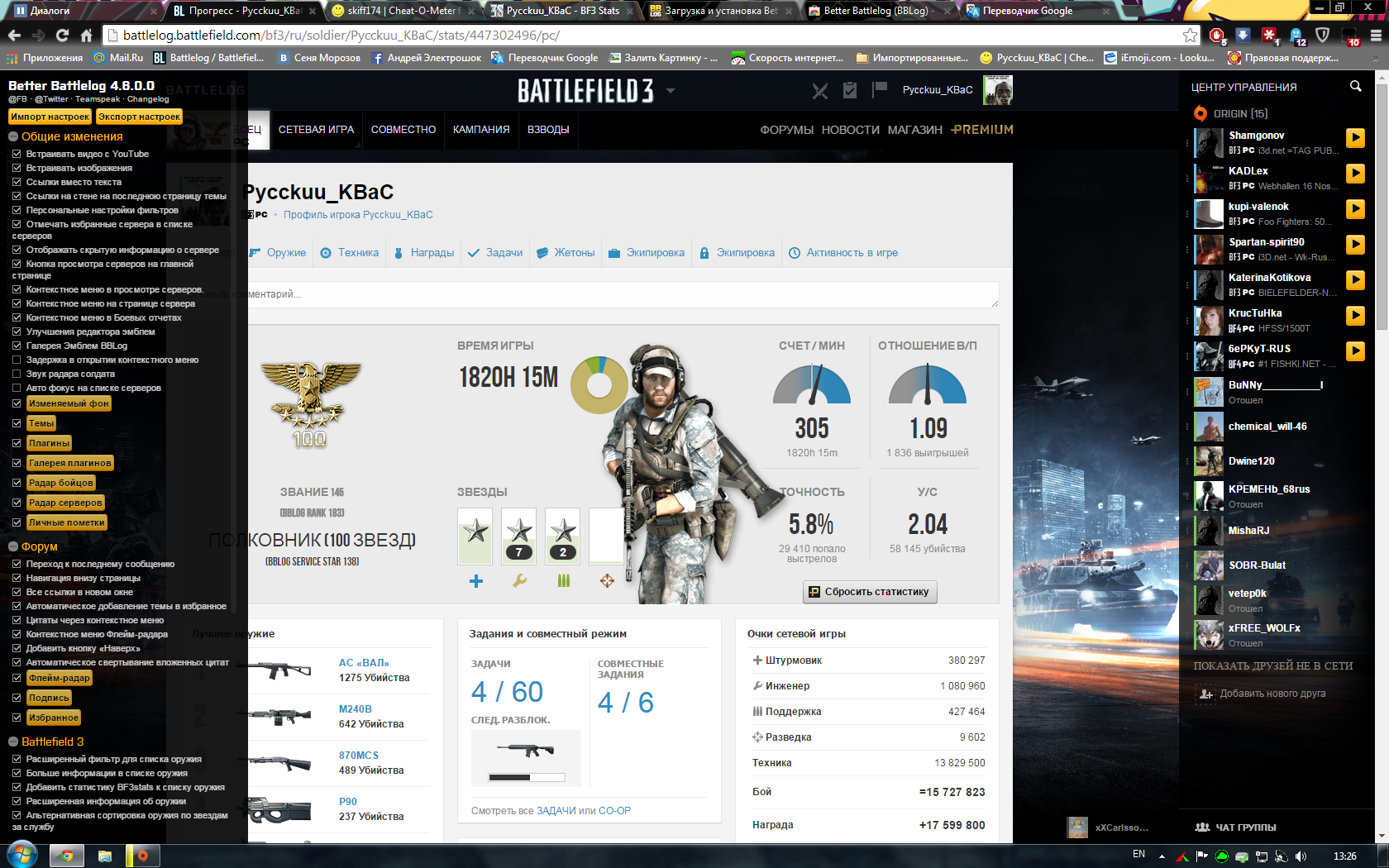This screenshot has height=868, width=1389.
Task: Click the flag notifications icon in header
Action: click(x=880, y=89)
